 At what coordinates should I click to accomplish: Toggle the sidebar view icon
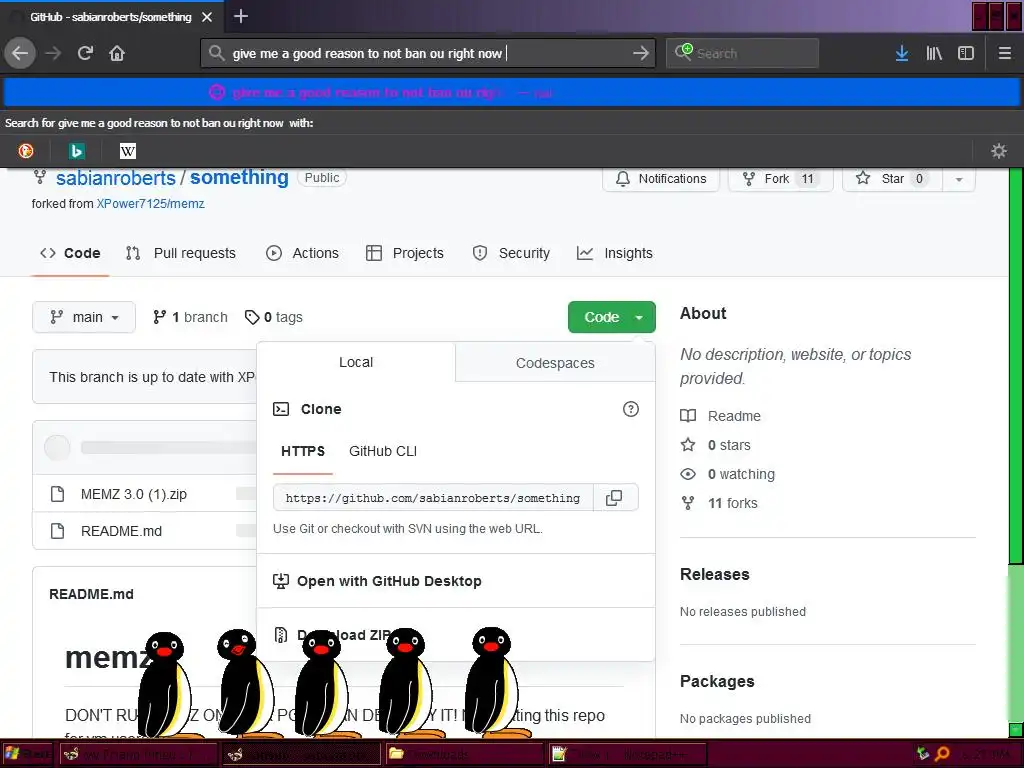point(966,53)
